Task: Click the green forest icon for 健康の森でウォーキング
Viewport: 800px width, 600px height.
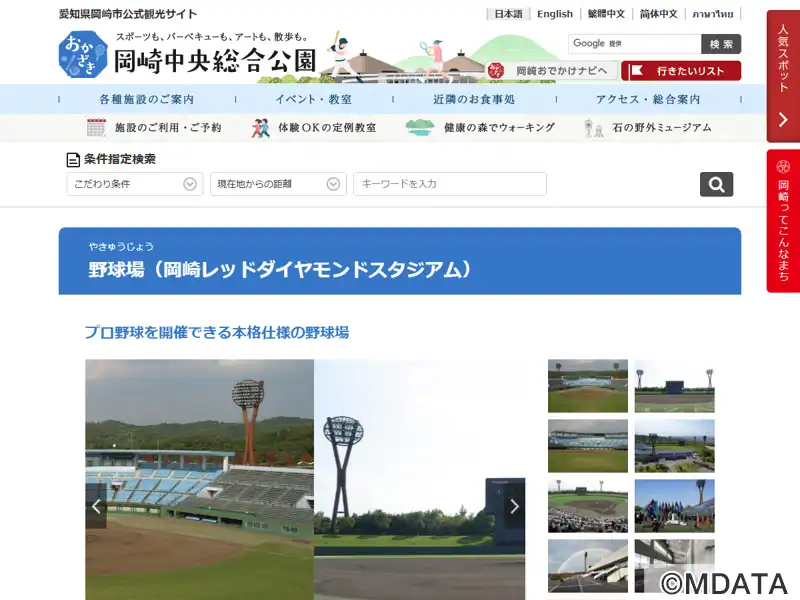Action: click(419, 128)
